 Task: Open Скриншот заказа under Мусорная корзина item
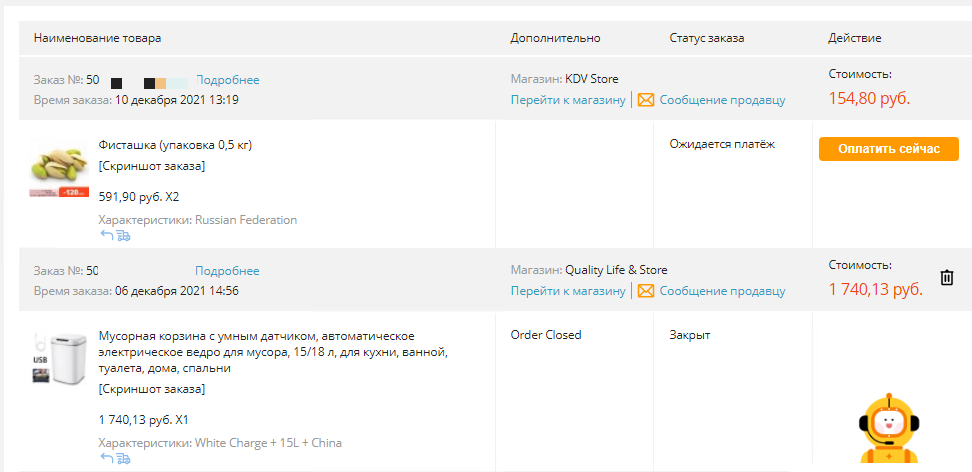click(152, 390)
